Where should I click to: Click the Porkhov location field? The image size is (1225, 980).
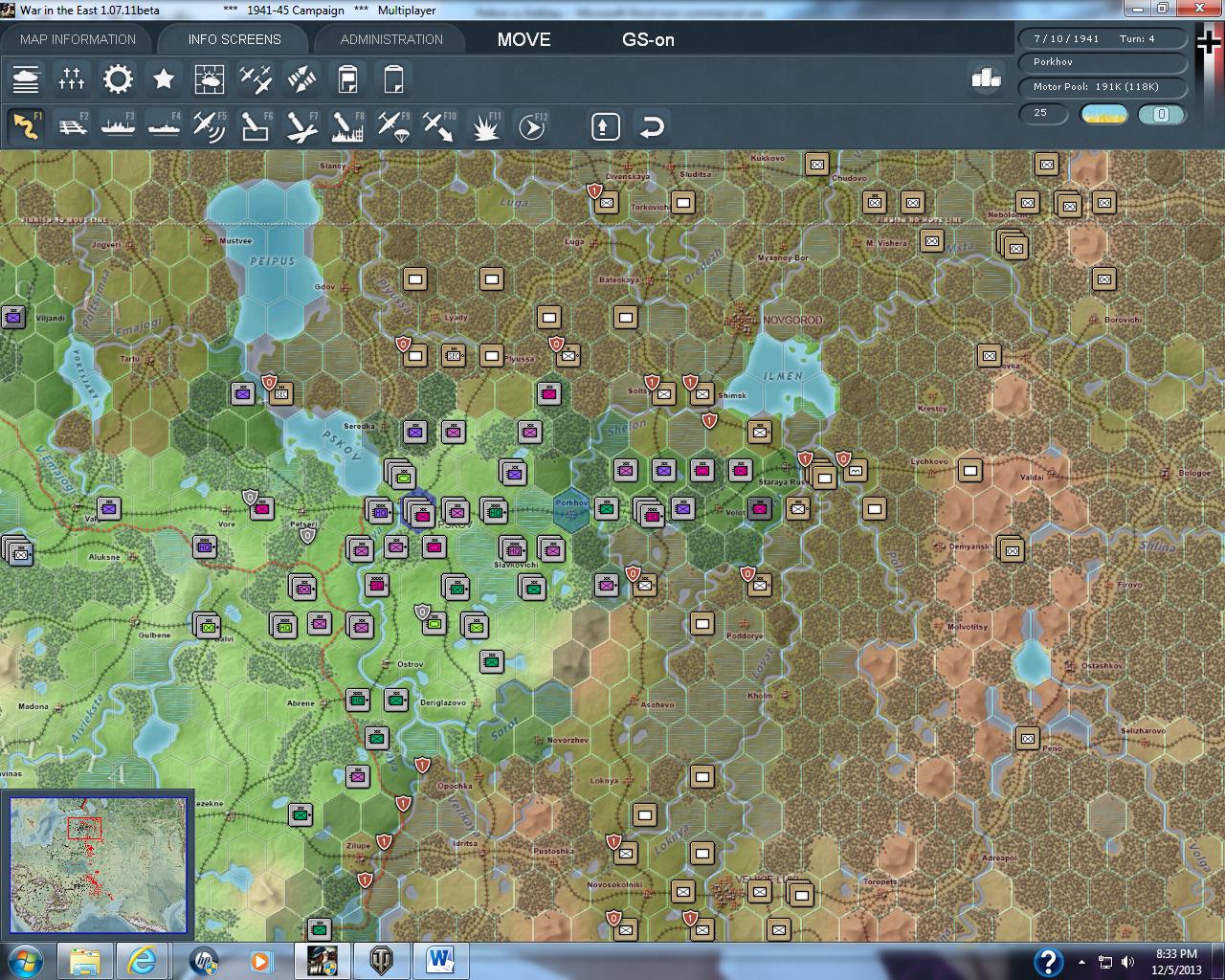(x=1102, y=61)
